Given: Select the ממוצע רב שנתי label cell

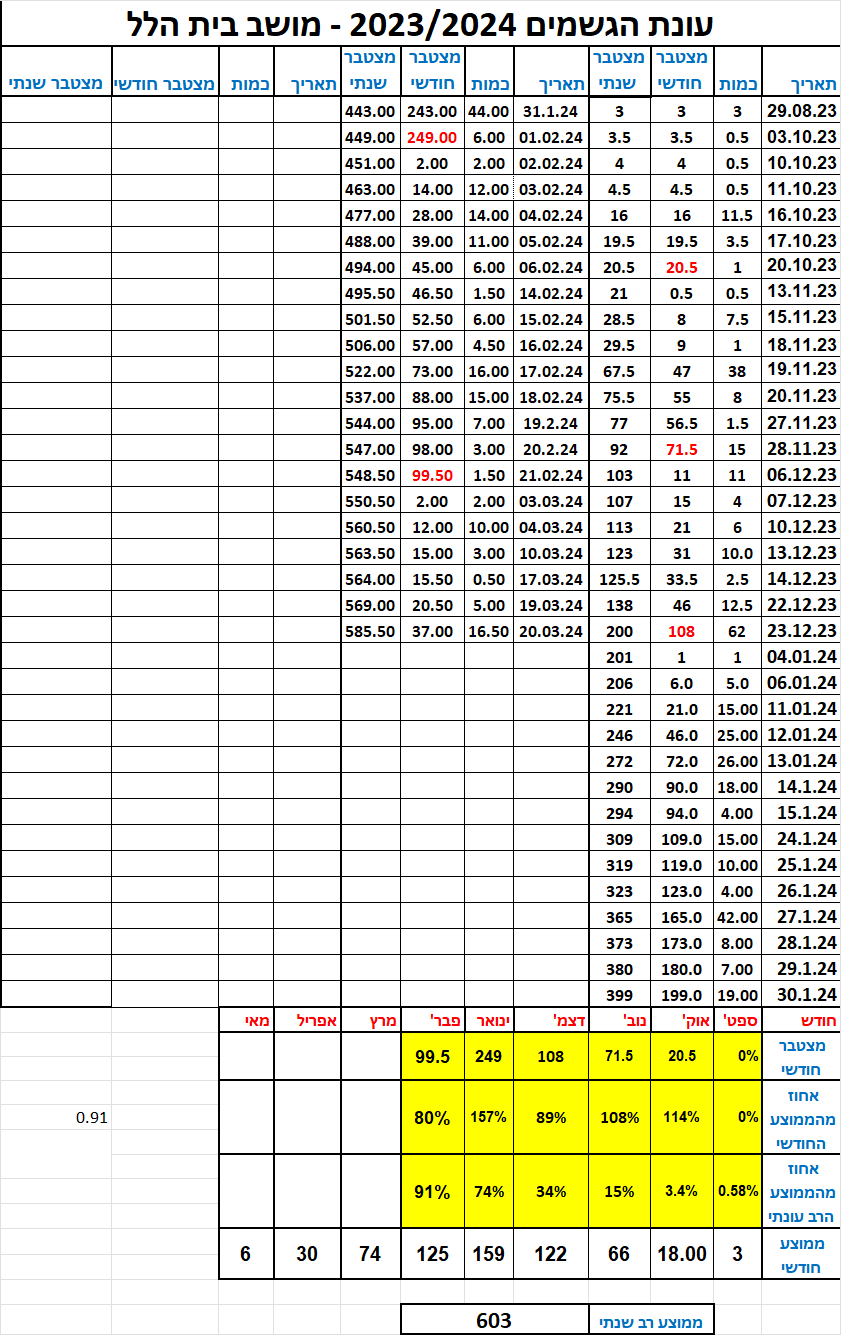Looking at the screenshot, I should click(650, 1321).
